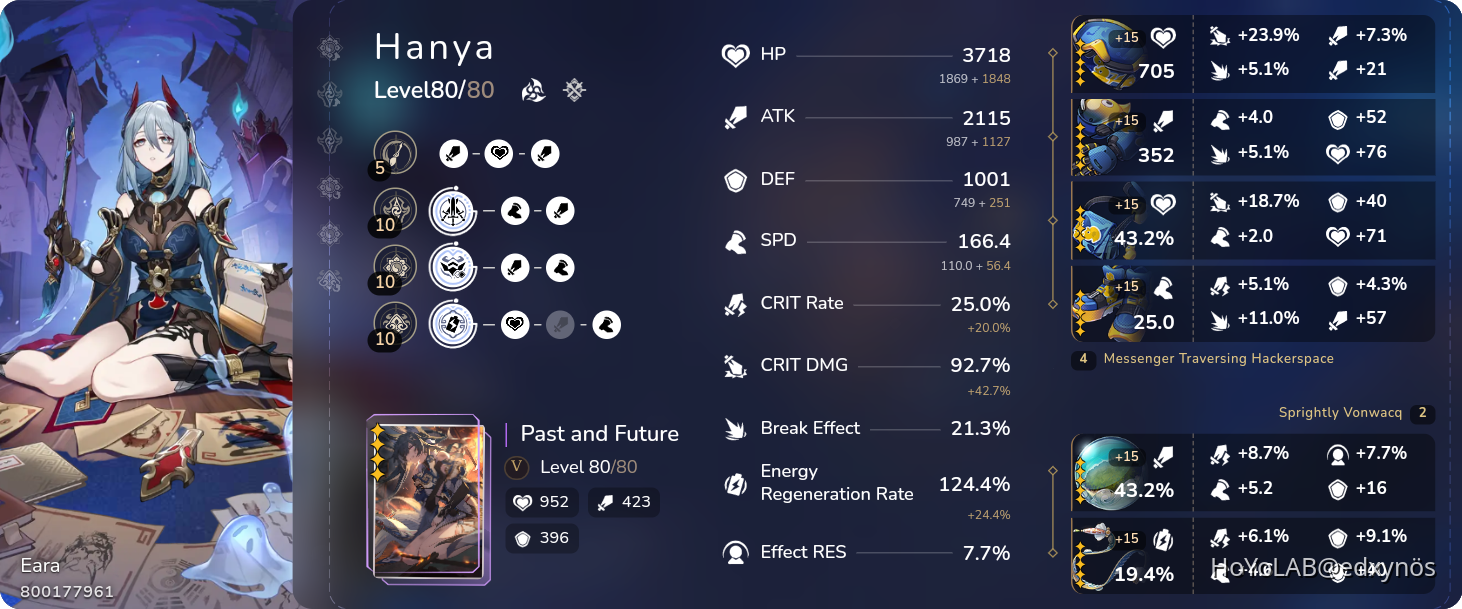Toggle the heart trace node in the Talent row
This screenshot has width=1462, height=609.
pos(515,323)
